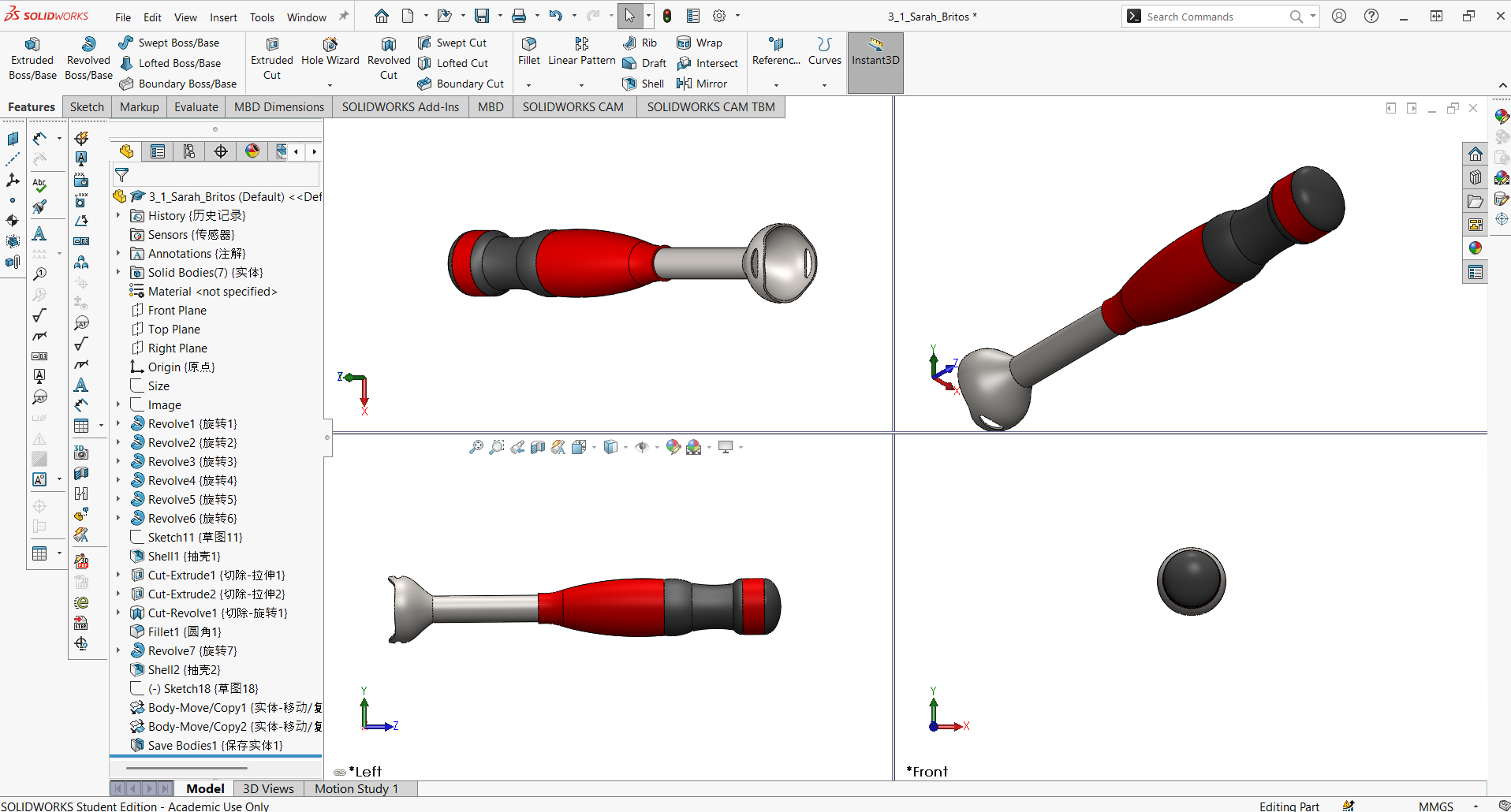
Task: Click Material <not specified> item
Action: 203,291
